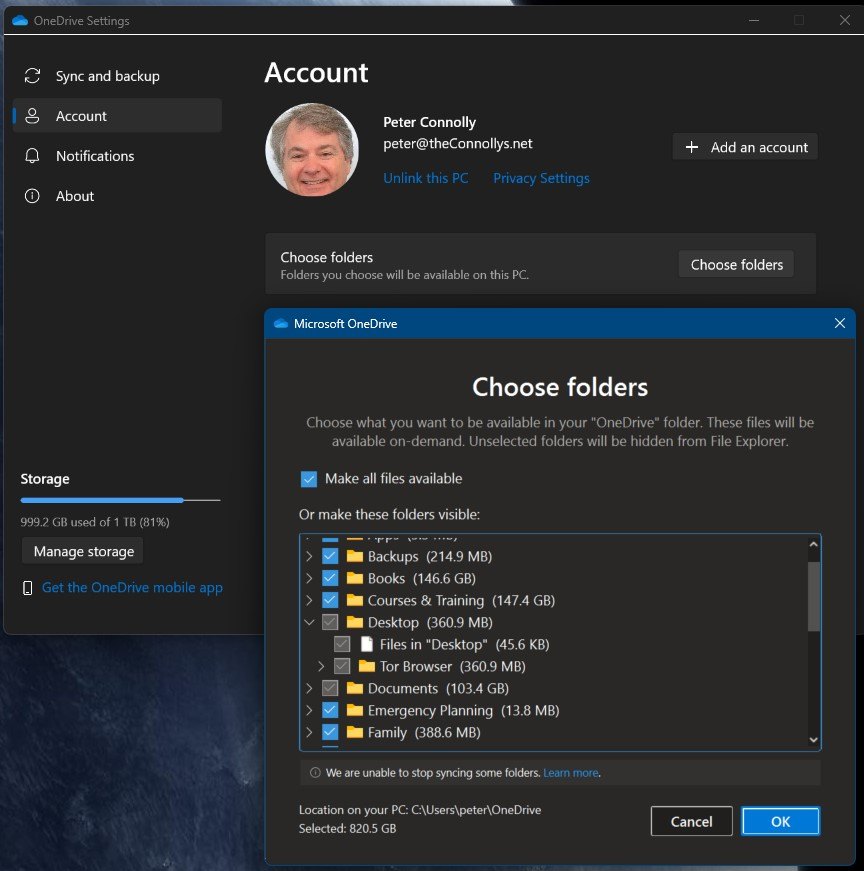Select the Account sidebar item
This screenshot has width=864, height=871.
click(117, 116)
